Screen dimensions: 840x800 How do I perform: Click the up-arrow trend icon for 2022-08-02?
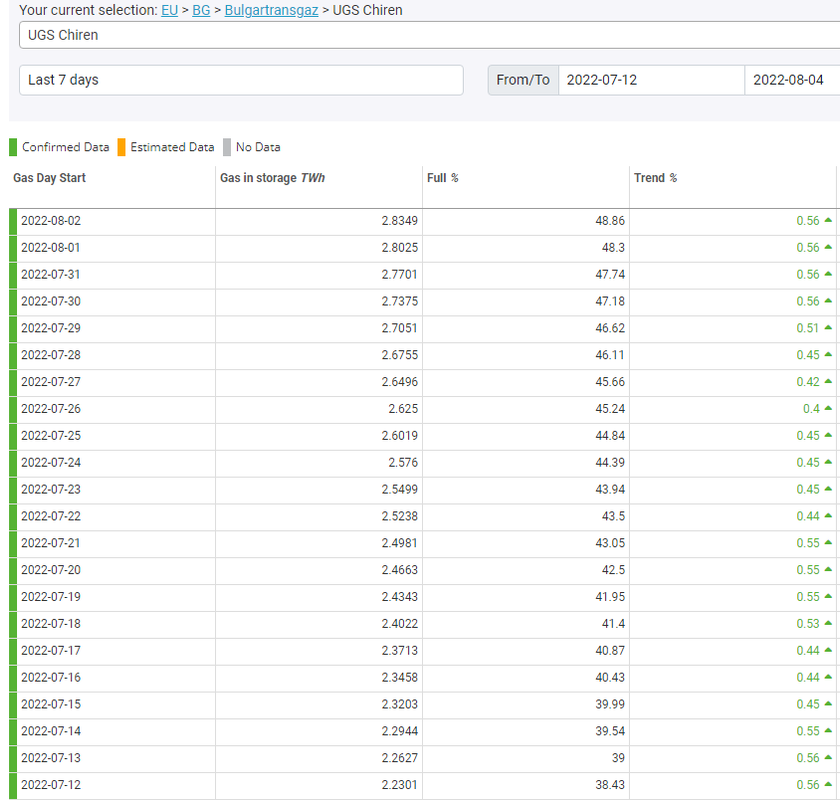[828, 220]
